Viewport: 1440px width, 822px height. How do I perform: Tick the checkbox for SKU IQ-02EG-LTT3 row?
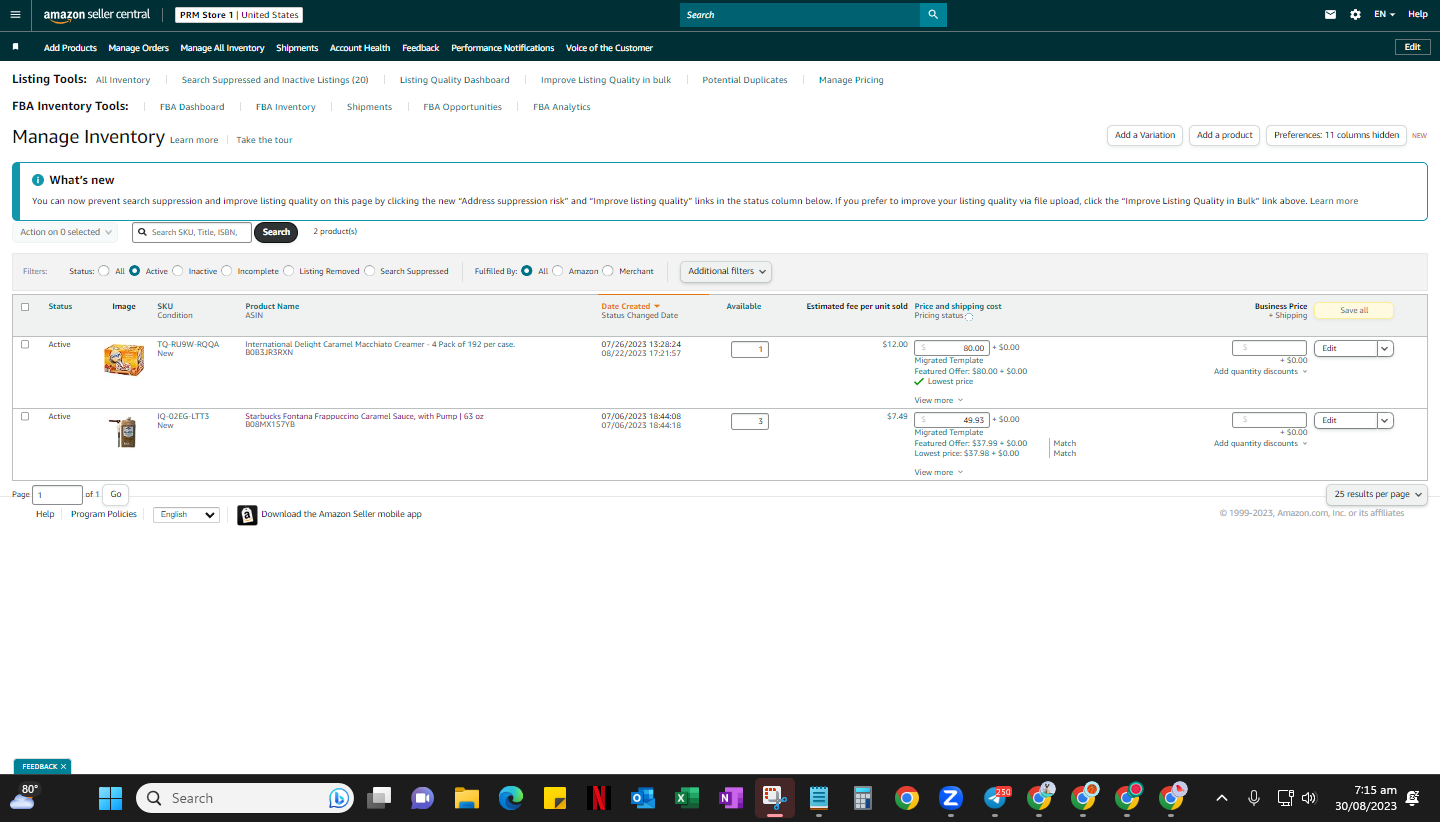click(x=25, y=416)
